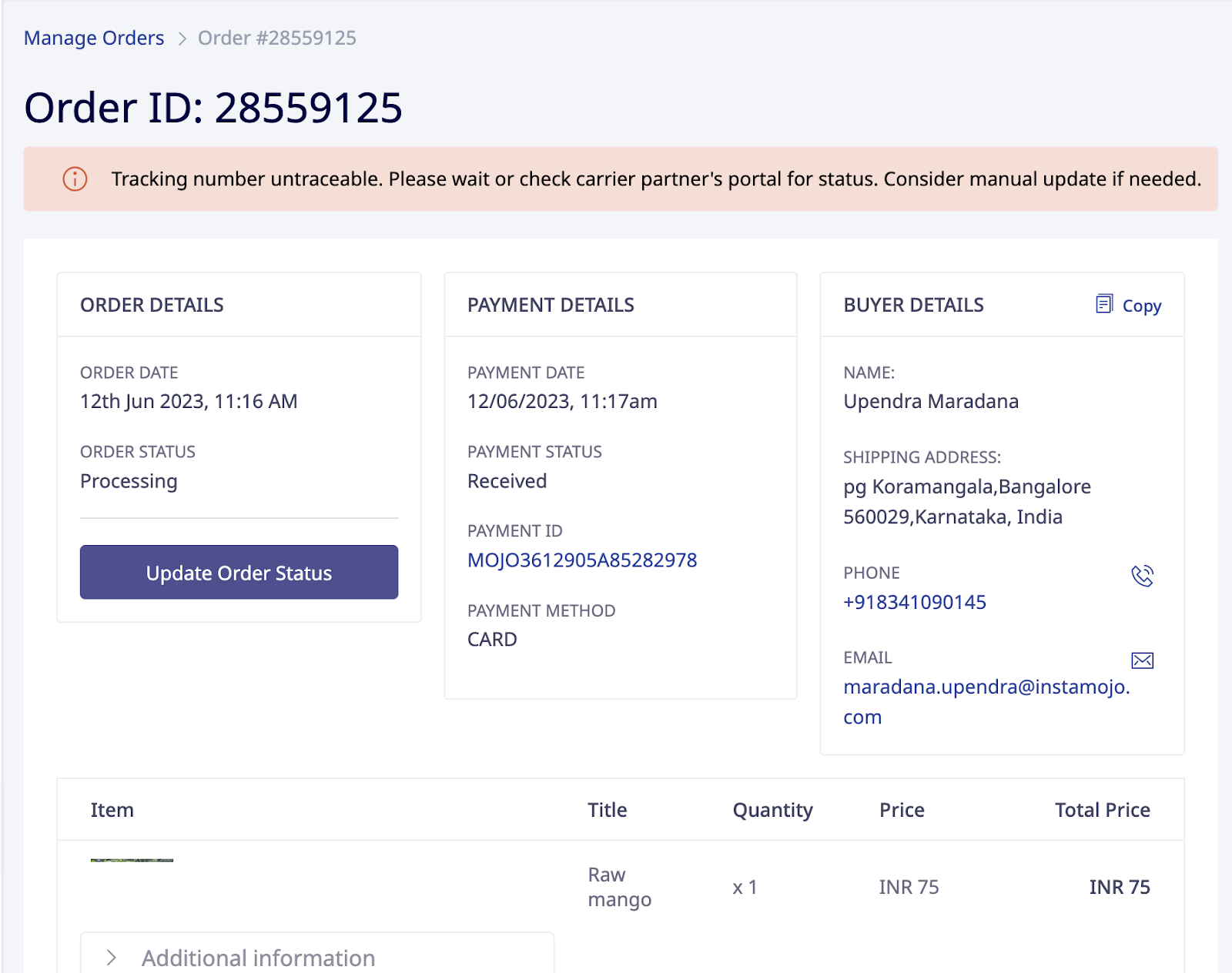Click the Total Price column header
This screenshot has height=973, width=1232.
tap(1102, 810)
